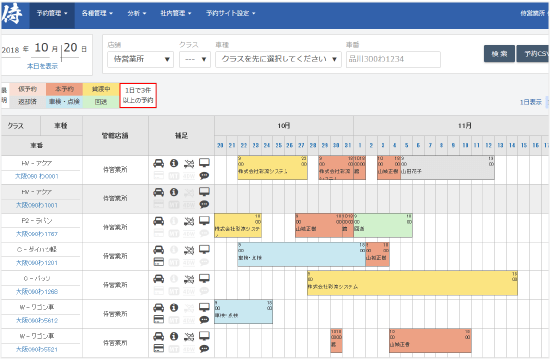
Task: Click the 車番 input field
Action: pos(393,59)
